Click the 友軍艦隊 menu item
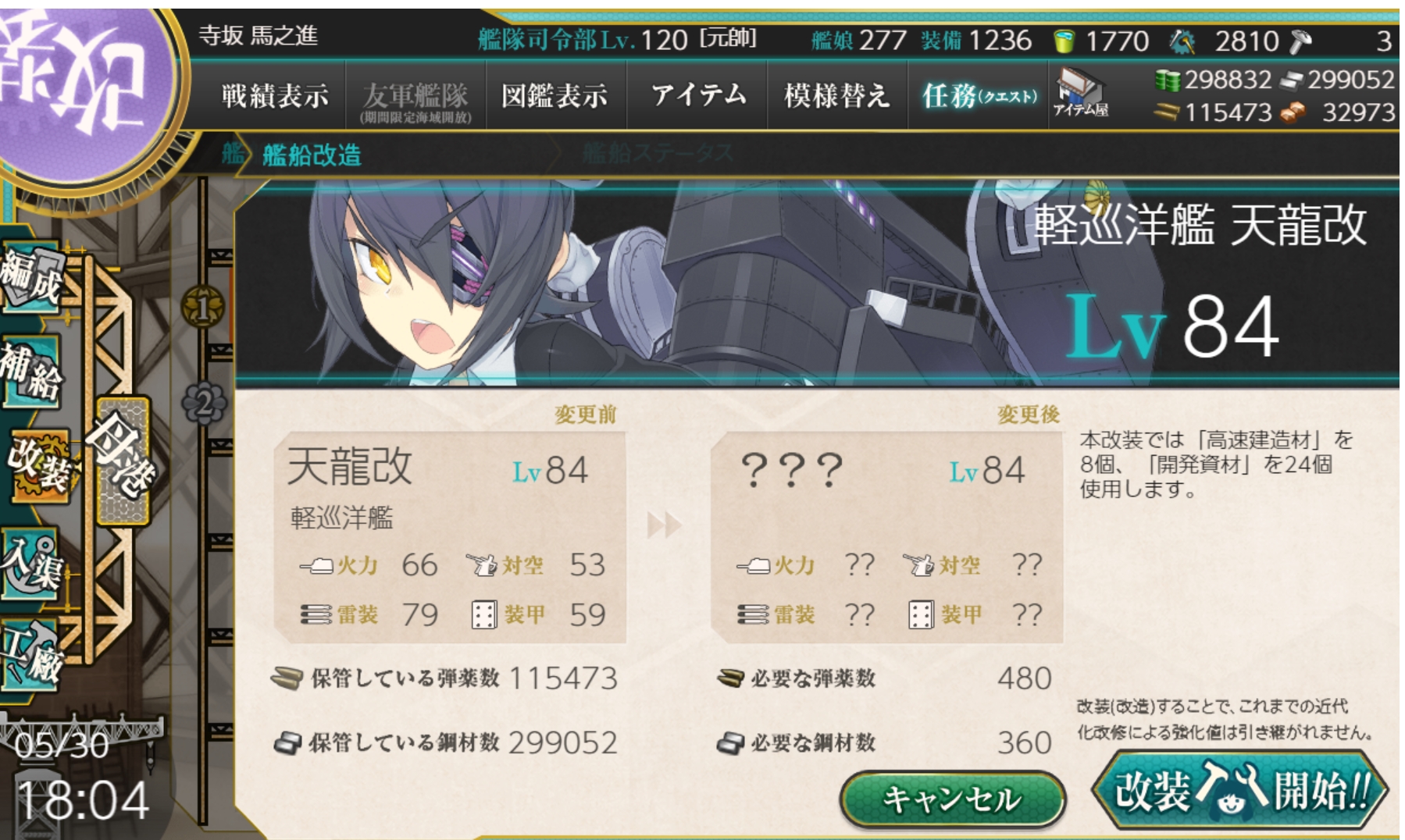This screenshot has width=1405, height=840. 415,100
